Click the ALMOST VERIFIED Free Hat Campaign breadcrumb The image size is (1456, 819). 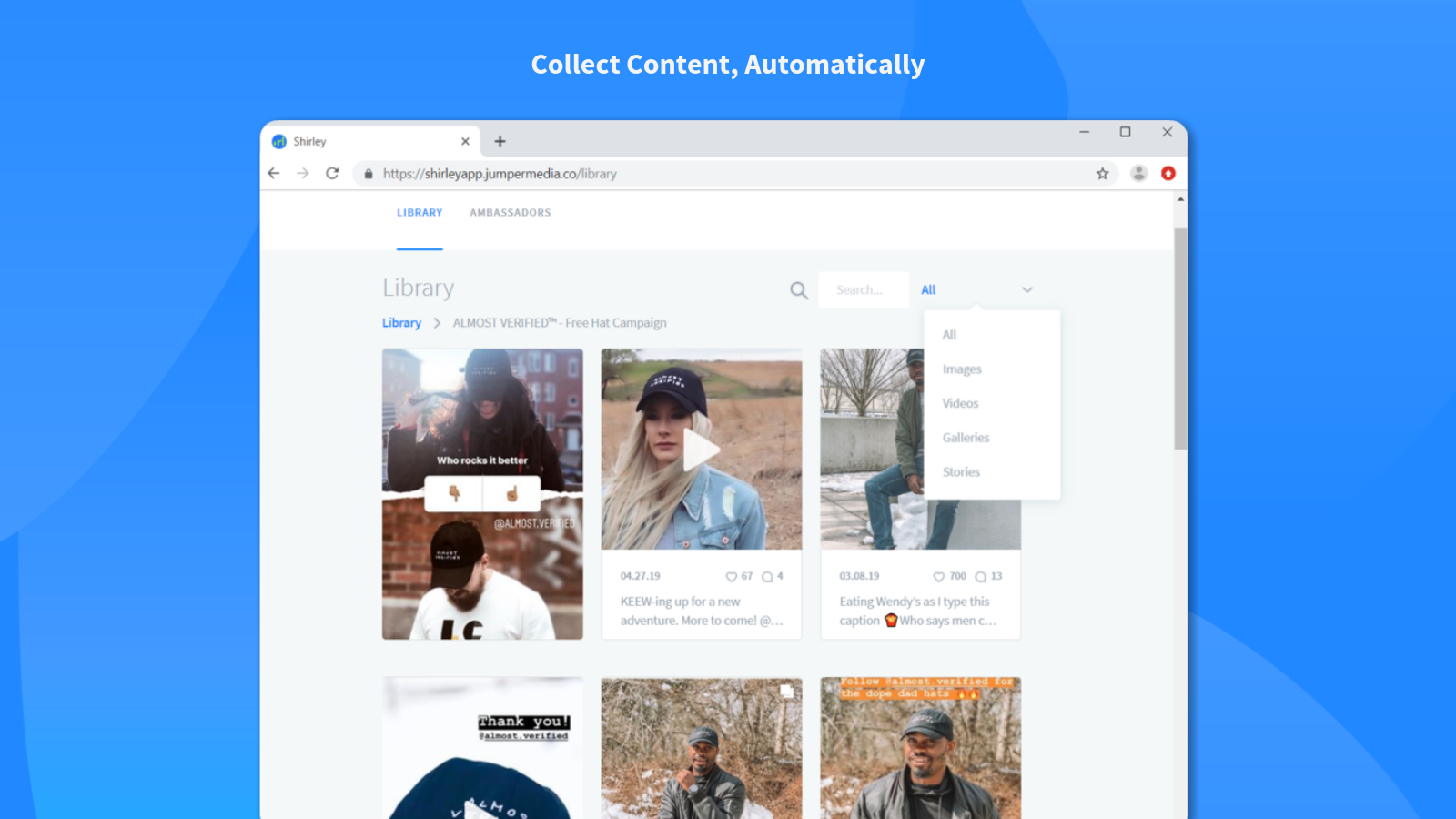560,323
